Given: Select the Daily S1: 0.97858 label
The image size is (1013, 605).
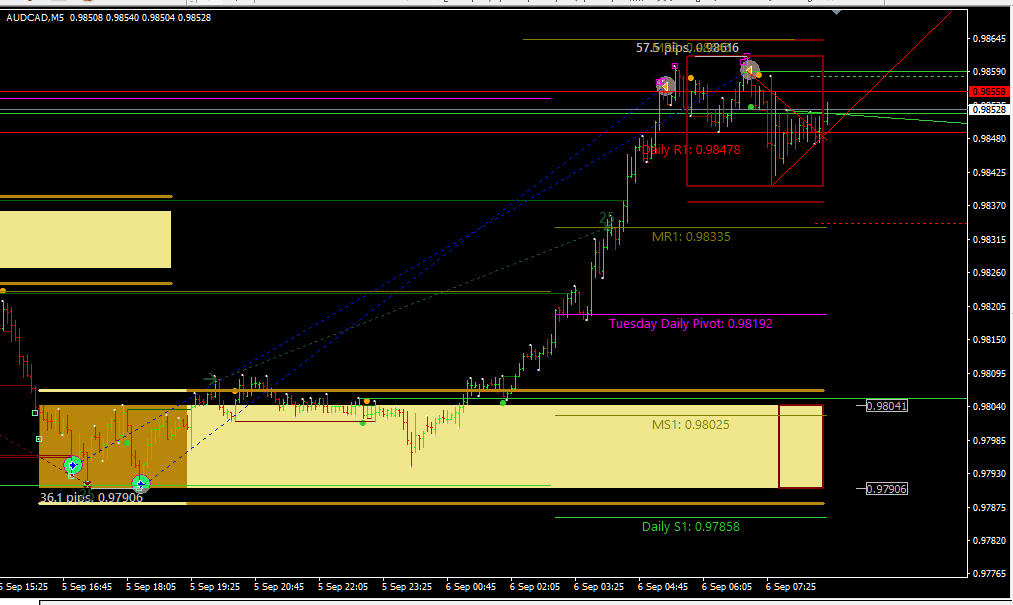Looking at the screenshot, I should [x=691, y=527].
